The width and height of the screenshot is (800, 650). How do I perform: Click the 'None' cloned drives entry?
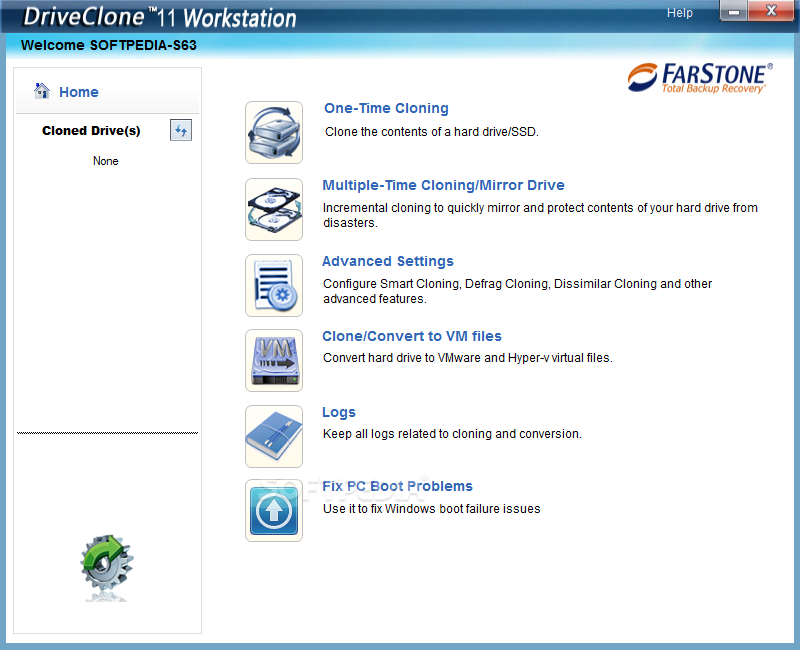tap(106, 161)
